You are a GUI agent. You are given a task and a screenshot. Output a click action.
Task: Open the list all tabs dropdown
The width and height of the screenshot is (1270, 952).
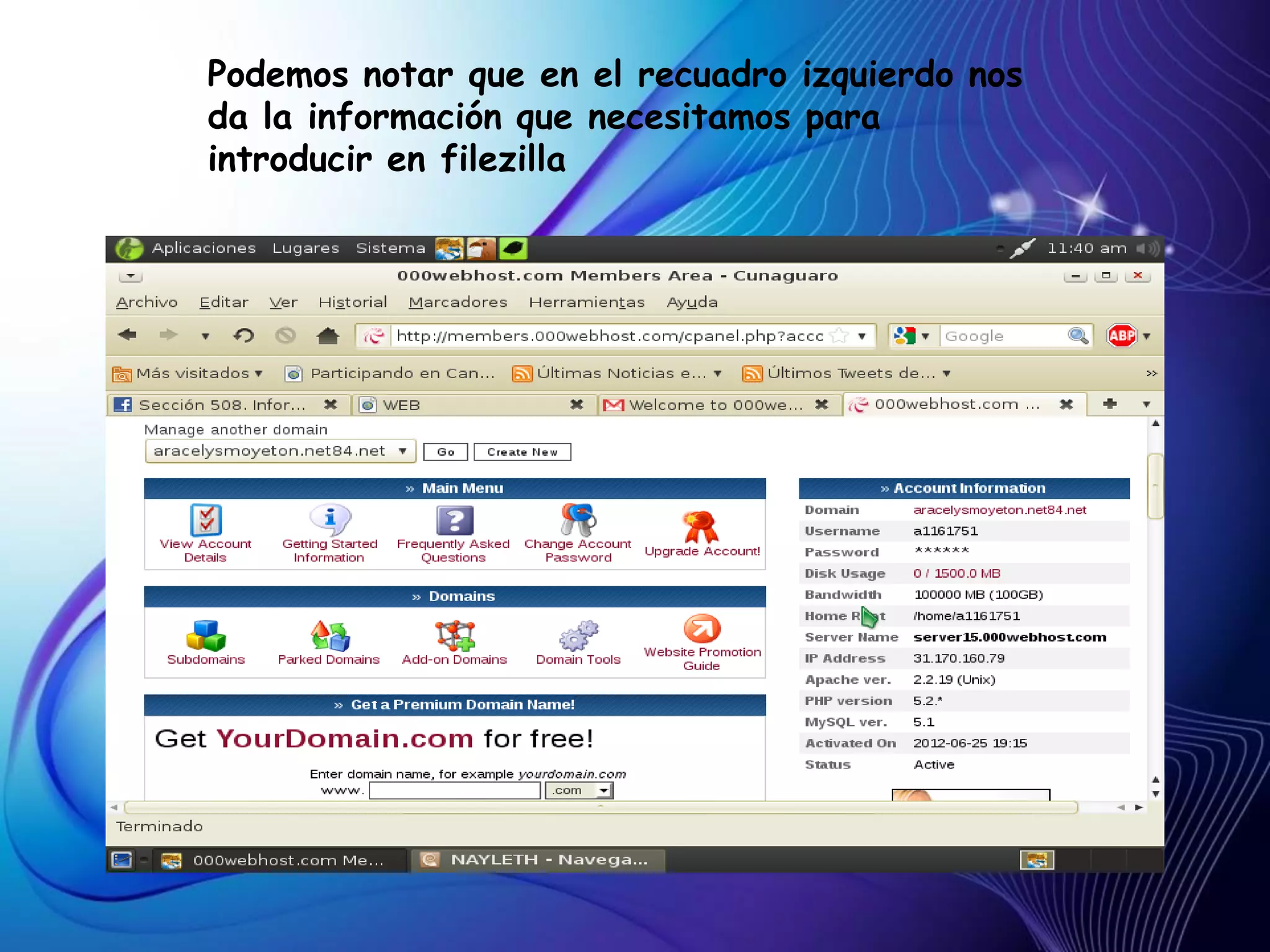click(1147, 404)
